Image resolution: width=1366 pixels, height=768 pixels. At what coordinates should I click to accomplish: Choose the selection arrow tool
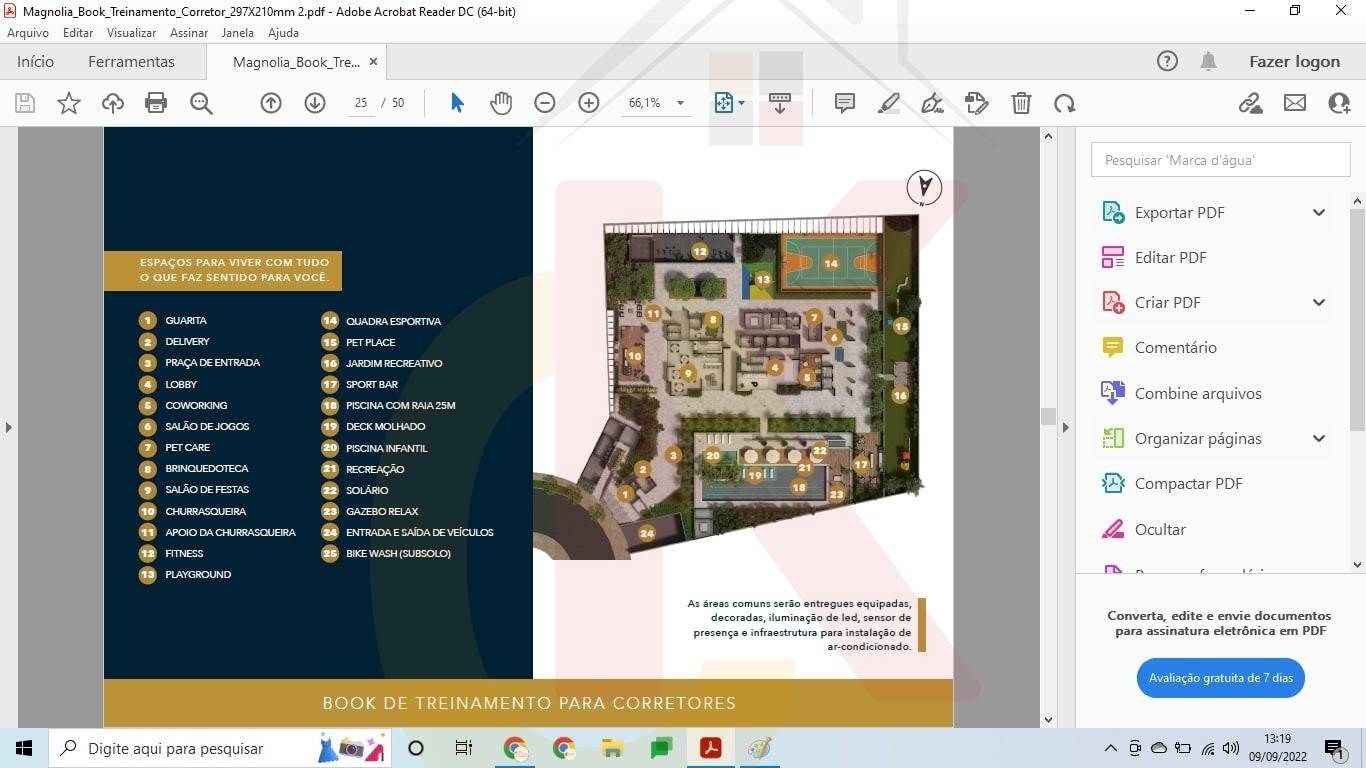tap(457, 103)
